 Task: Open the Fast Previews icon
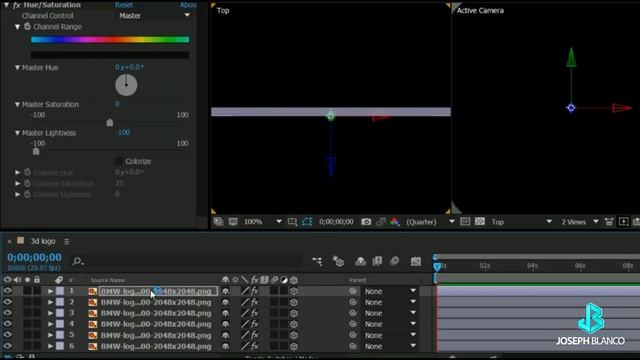624,222
